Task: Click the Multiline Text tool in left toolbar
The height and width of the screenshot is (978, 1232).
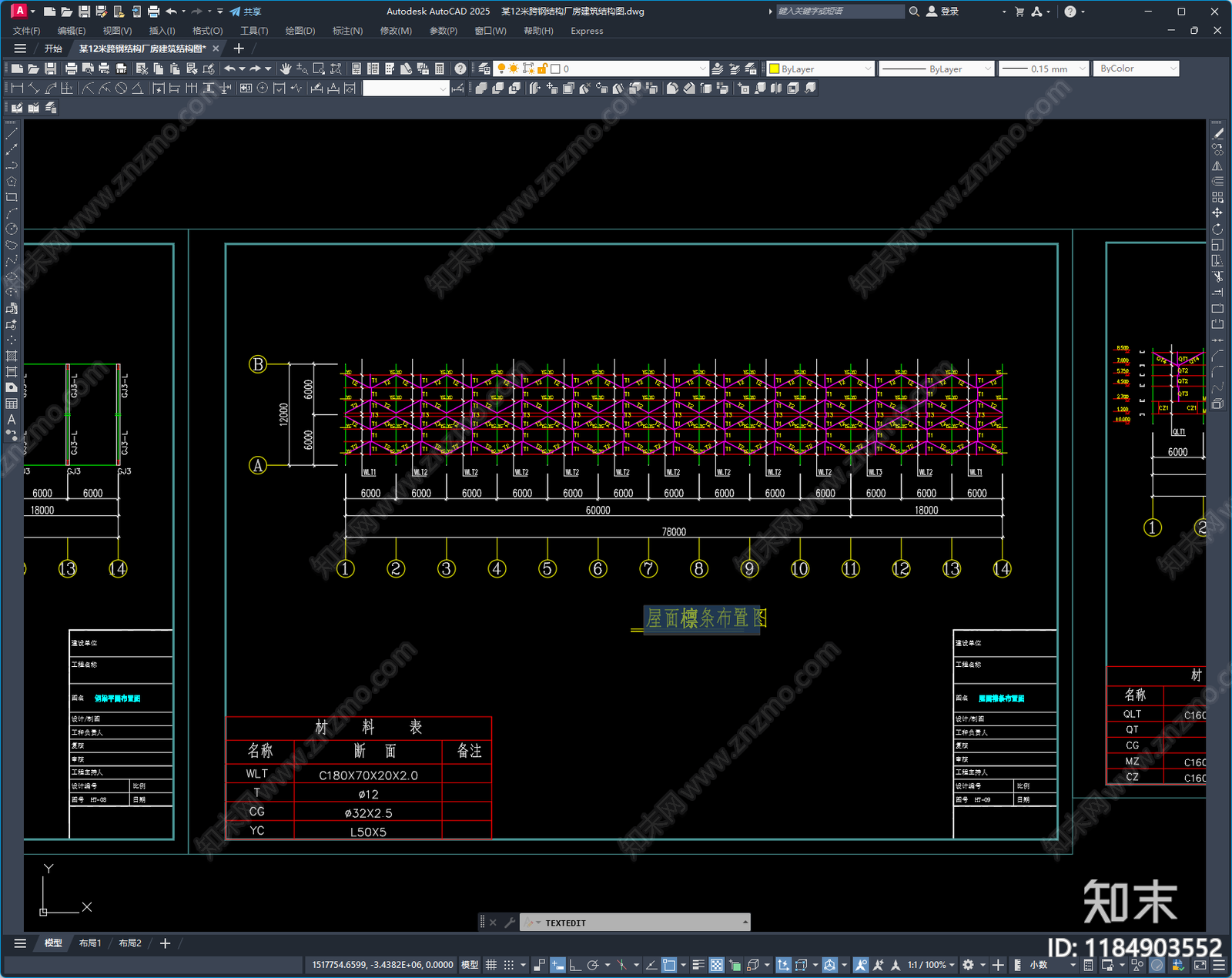Action: (x=12, y=420)
